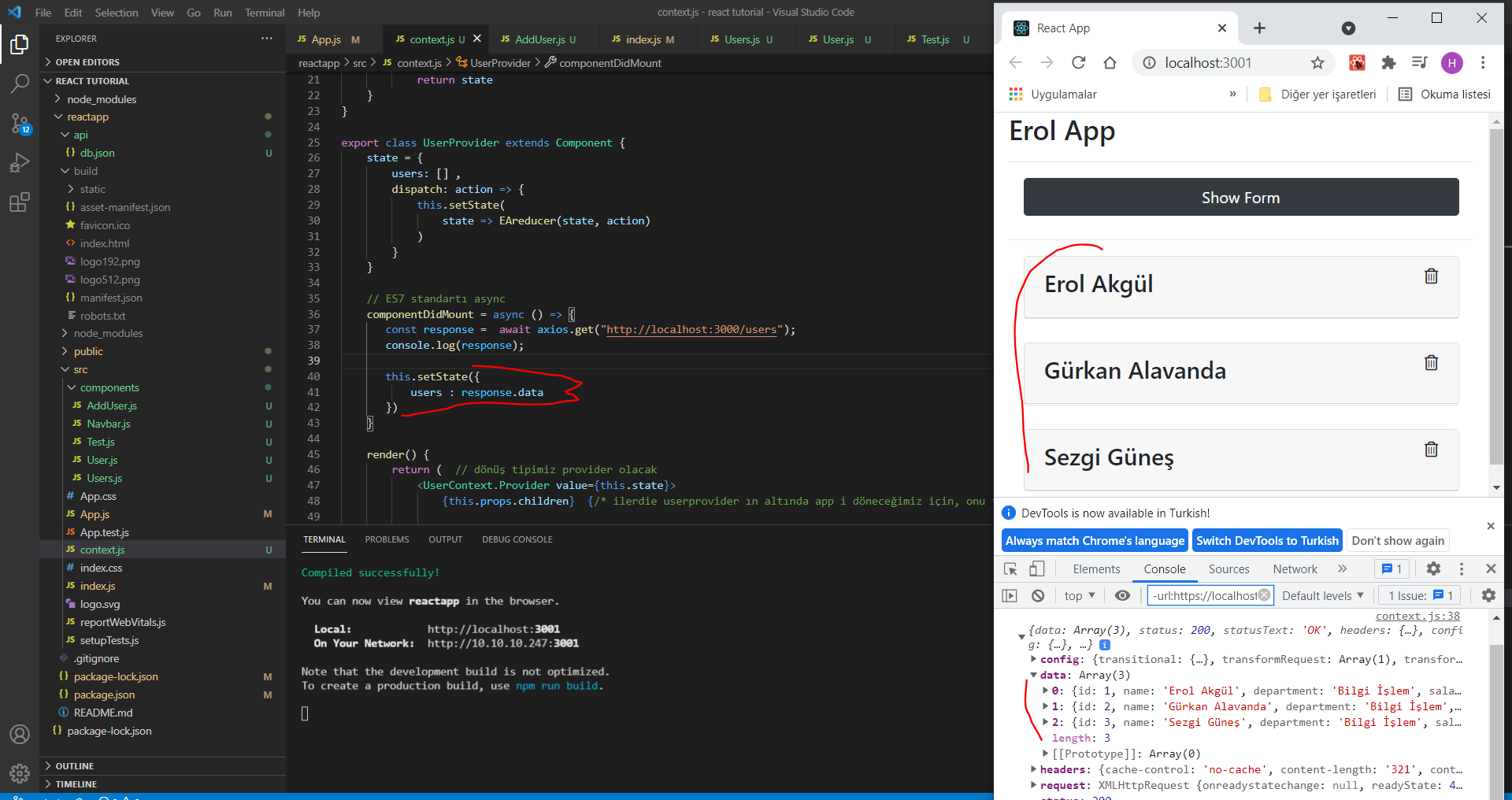Open the Default levels dropdown
The height and width of the screenshot is (800, 1512).
[1322, 596]
